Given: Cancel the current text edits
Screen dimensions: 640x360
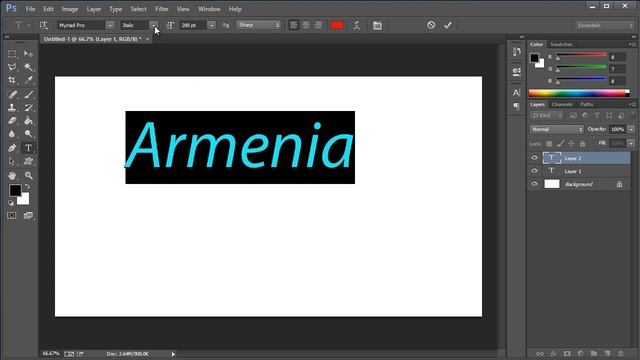Looking at the screenshot, I should [431, 25].
